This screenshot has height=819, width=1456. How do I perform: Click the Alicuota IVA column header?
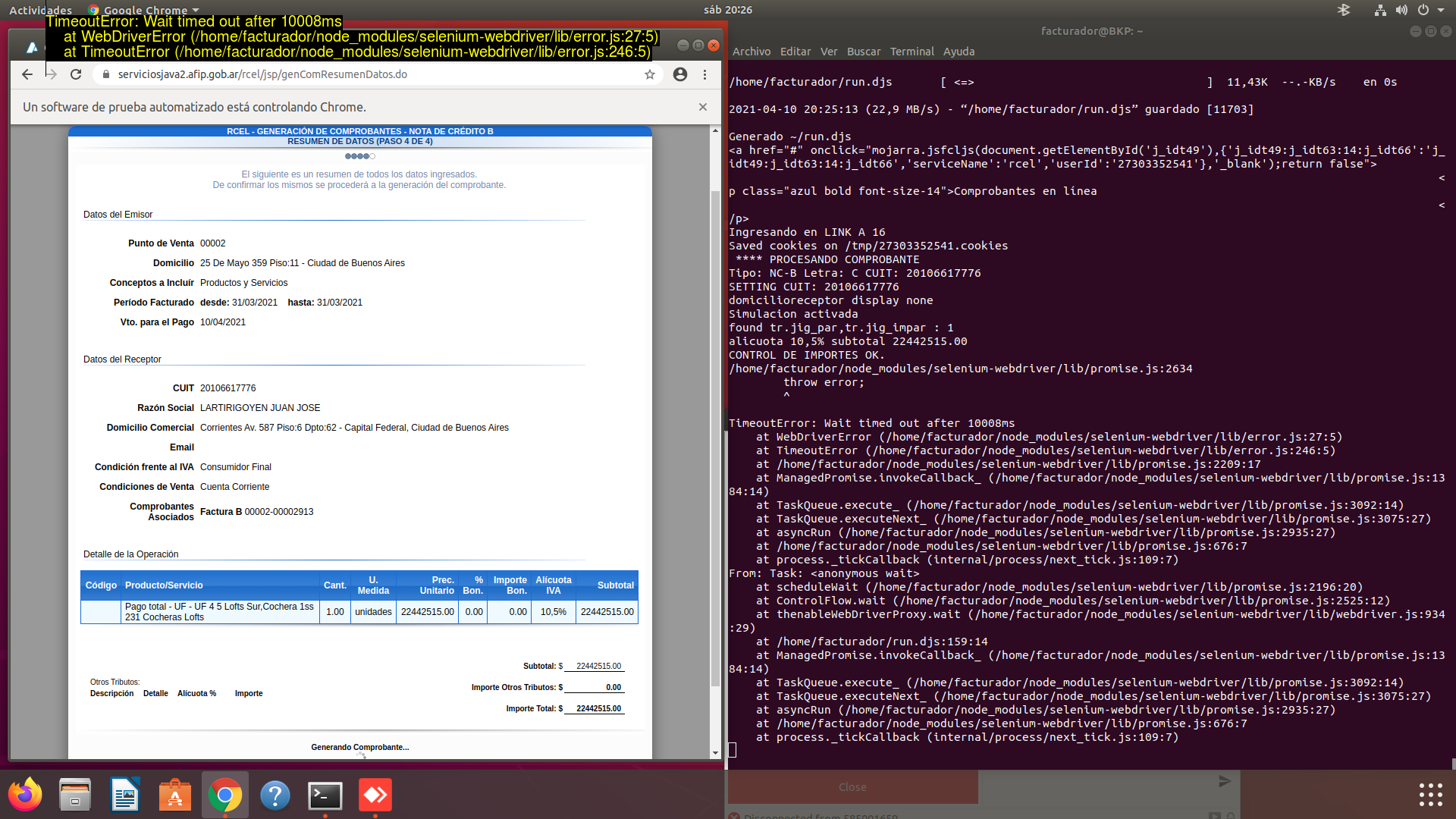pyautogui.click(x=554, y=585)
